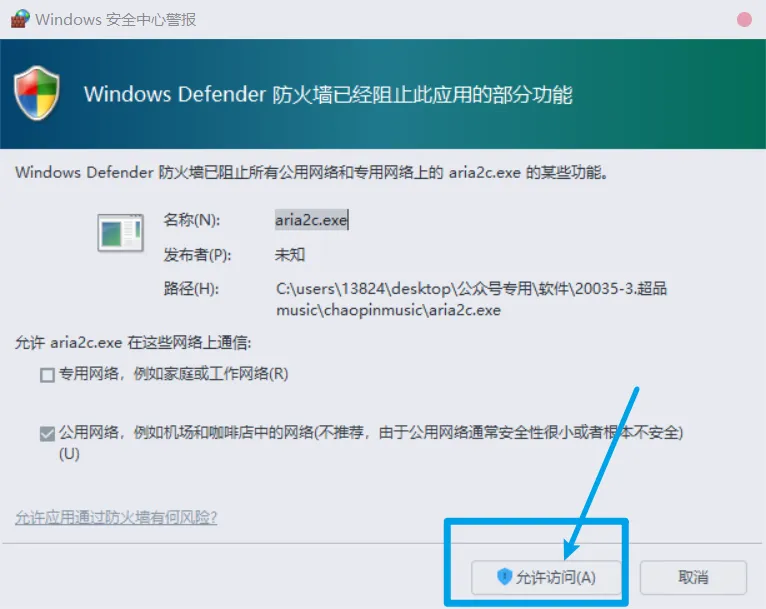This screenshot has height=609, width=766.
Task: Uncheck the 公用网络 checkbox
Action: point(47,433)
